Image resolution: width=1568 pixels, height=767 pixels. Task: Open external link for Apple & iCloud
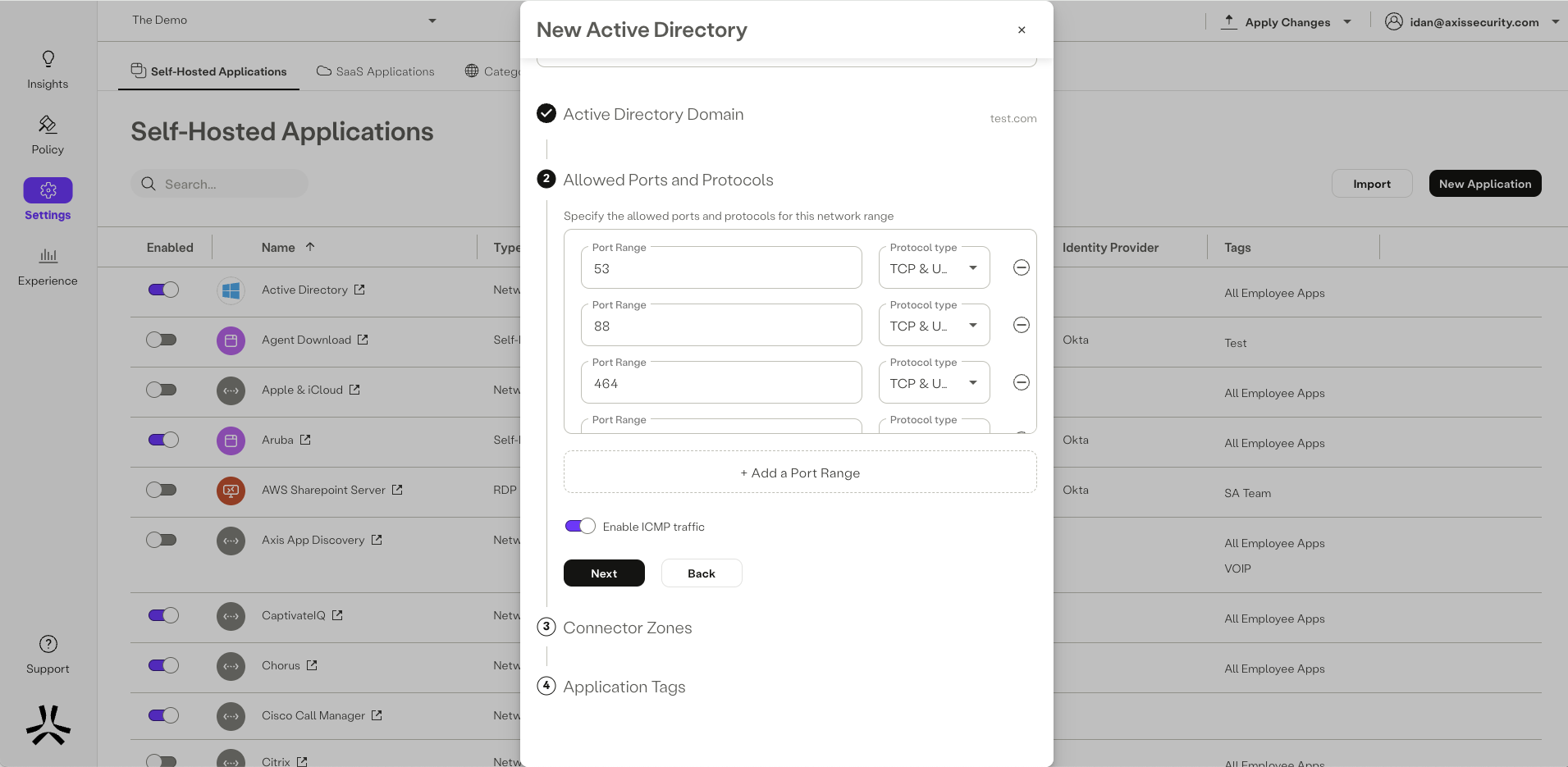pyautogui.click(x=354, y=390)
